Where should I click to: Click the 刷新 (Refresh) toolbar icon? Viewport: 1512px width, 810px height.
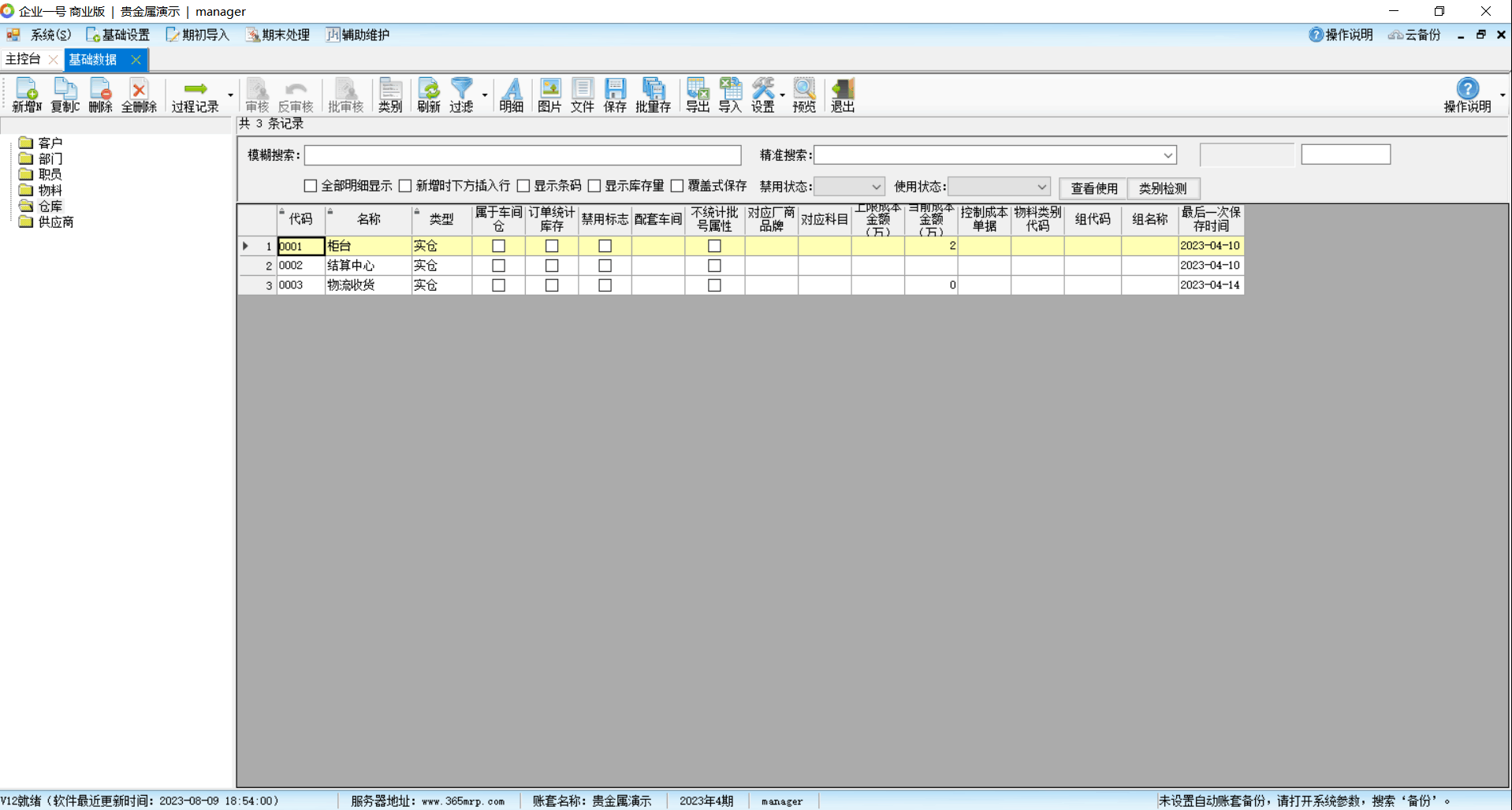[429, 95]
